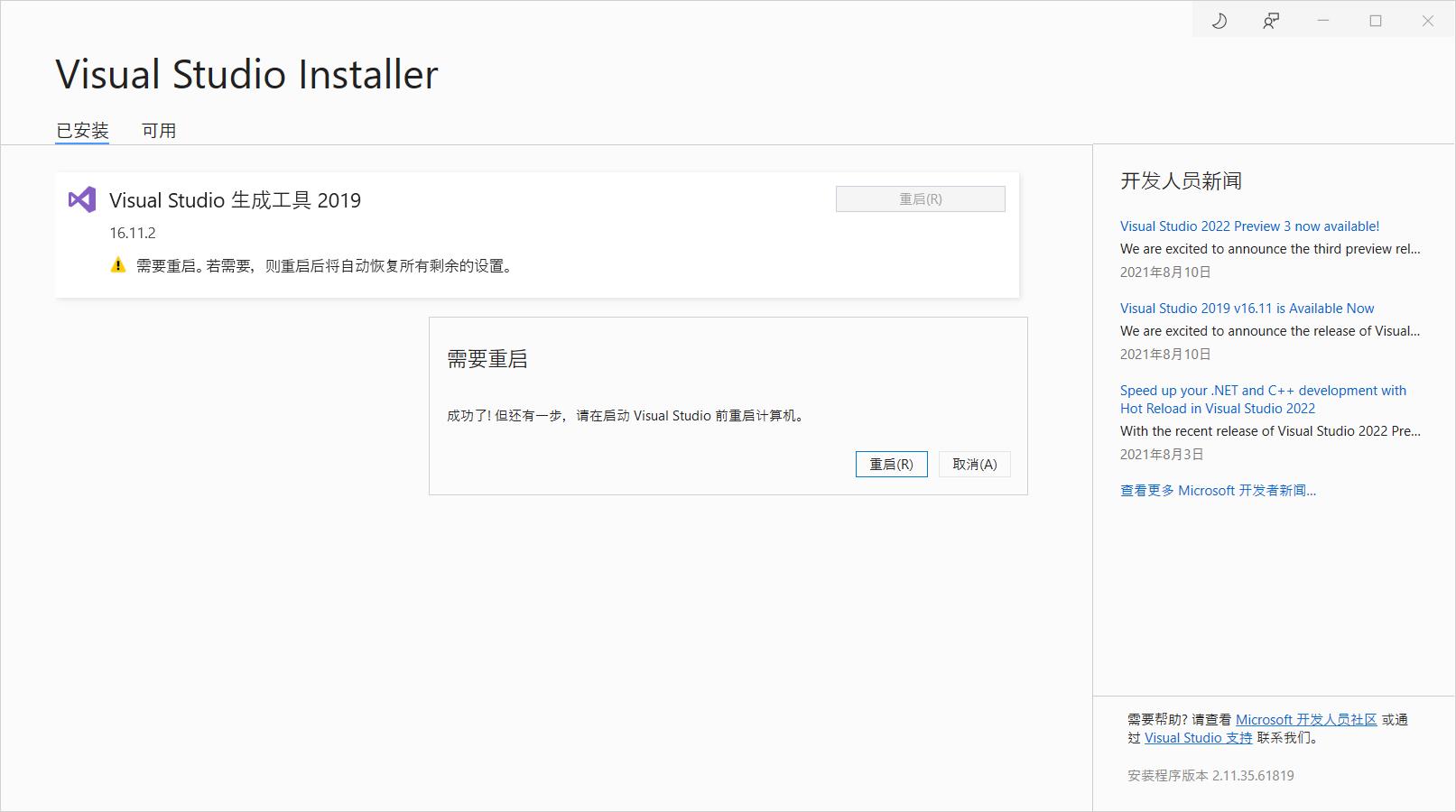The image size is (1456, 812).
Task: Open Visual Studio 2022 Preview 3 news link
Action: tap(1249, 226)
